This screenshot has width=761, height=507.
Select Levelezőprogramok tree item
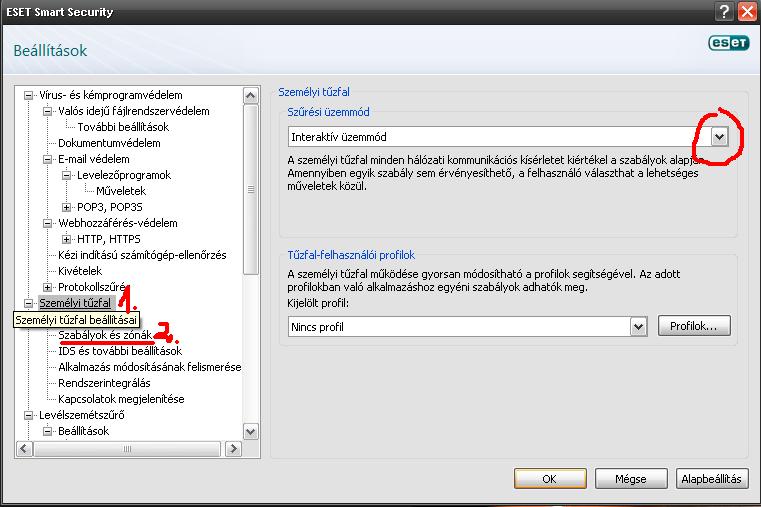(124, 175)
